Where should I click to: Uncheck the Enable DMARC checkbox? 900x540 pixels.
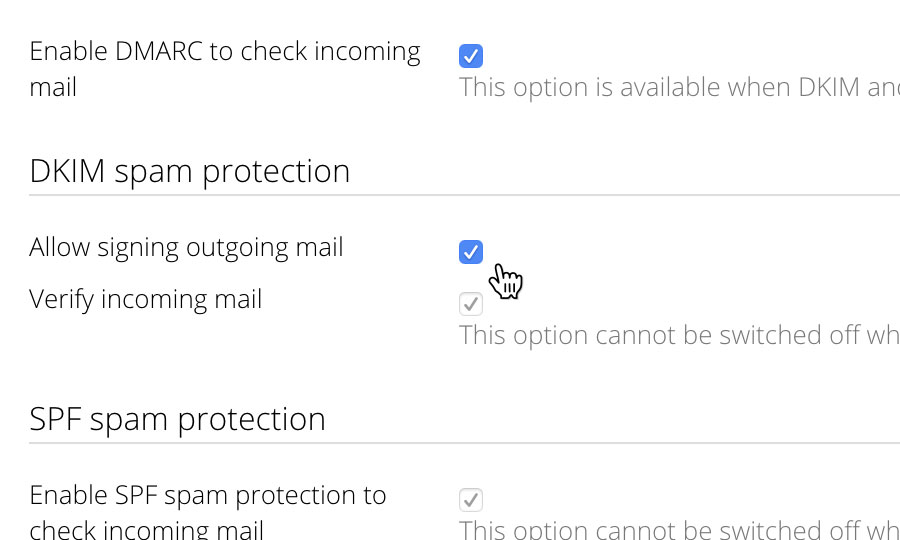click(x=471, y=56)
